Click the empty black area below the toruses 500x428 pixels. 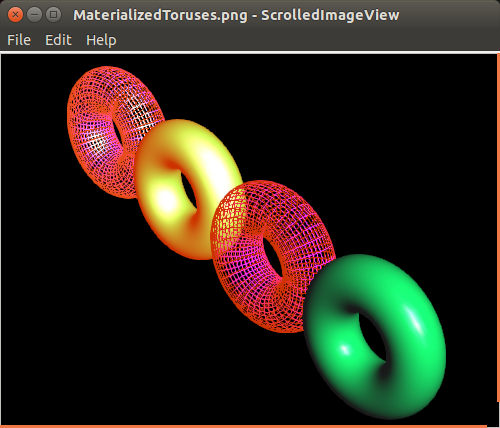(133, 350)
